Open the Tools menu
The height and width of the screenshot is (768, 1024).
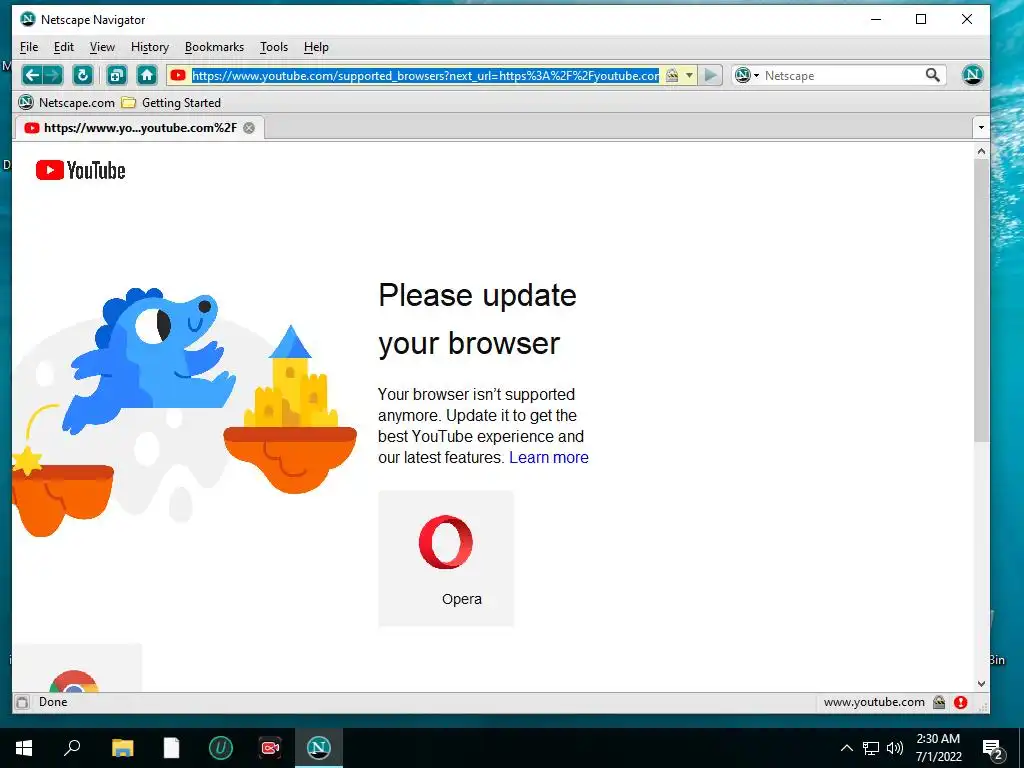tap(274, 47)
